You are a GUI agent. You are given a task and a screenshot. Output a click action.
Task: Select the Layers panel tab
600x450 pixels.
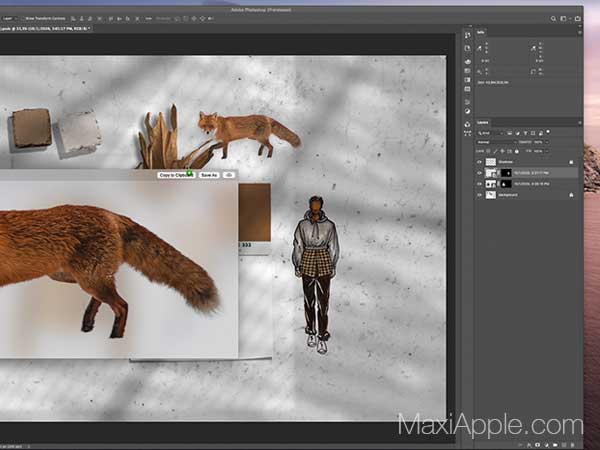[x=483, y=122]
